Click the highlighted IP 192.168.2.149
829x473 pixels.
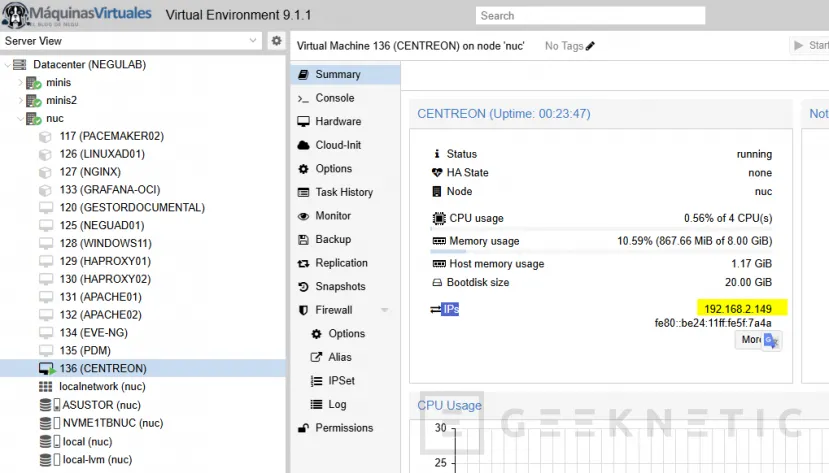tap(738, 309)
